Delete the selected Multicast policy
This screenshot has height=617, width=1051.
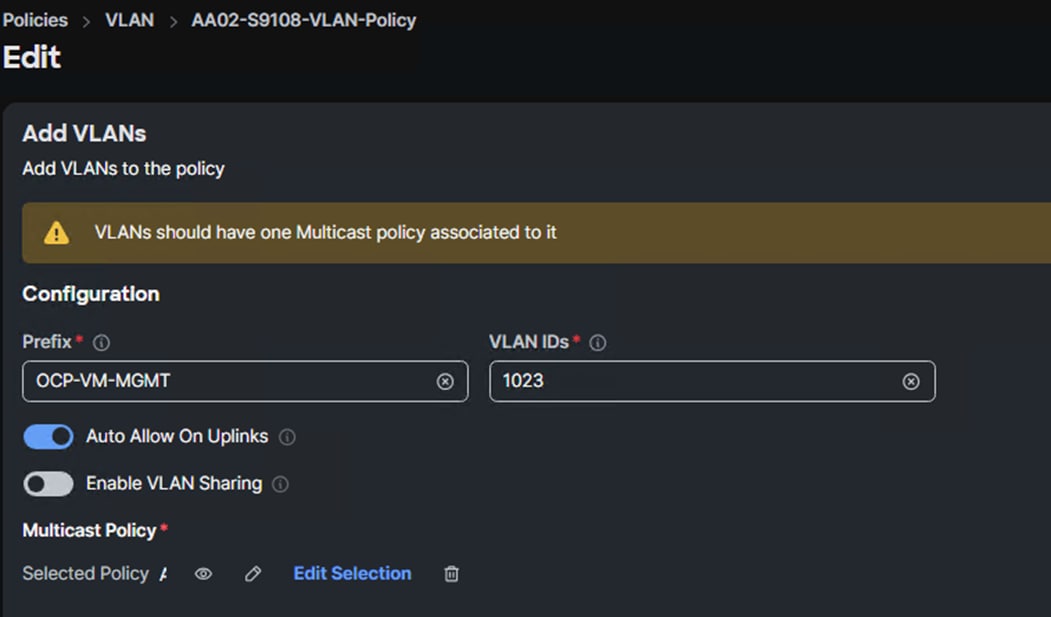coord(450,573)
